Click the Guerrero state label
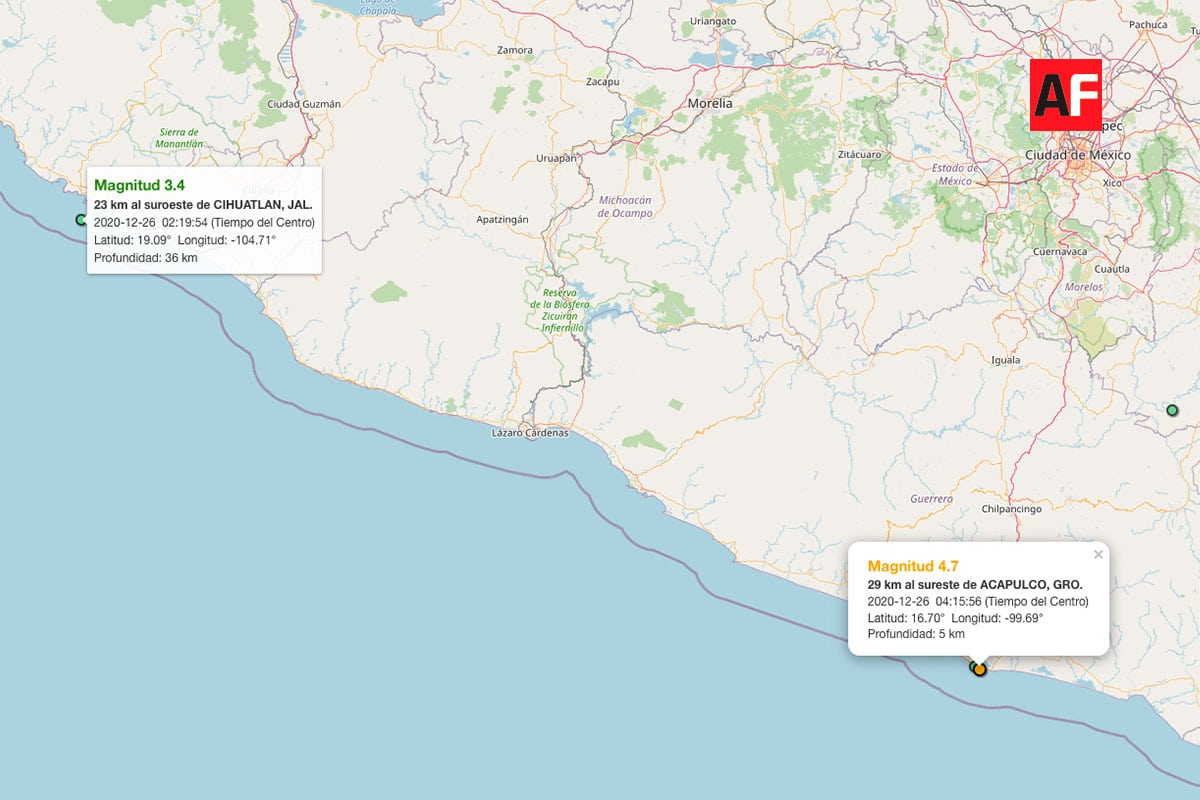This screenshot has height=800, width=1200. point(932,498)
